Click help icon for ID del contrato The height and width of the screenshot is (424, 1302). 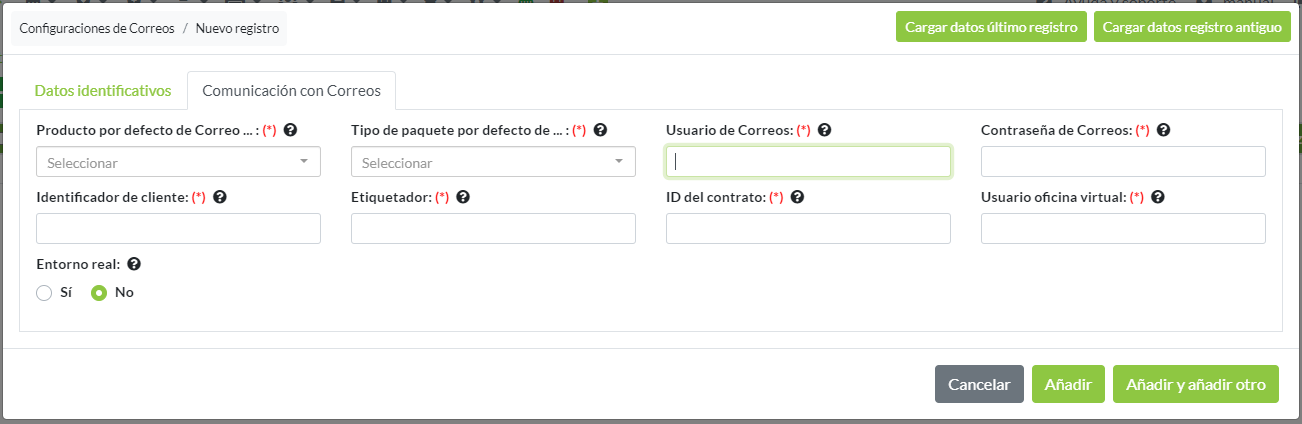tap(797, 197)
